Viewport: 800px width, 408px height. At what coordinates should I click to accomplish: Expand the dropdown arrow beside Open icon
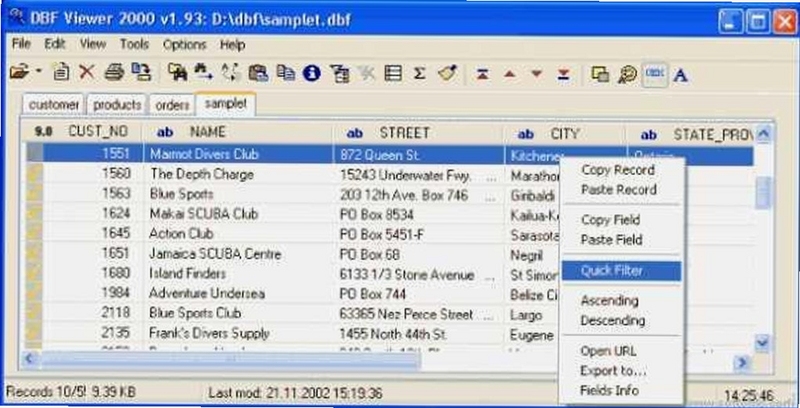coord(39,71)
